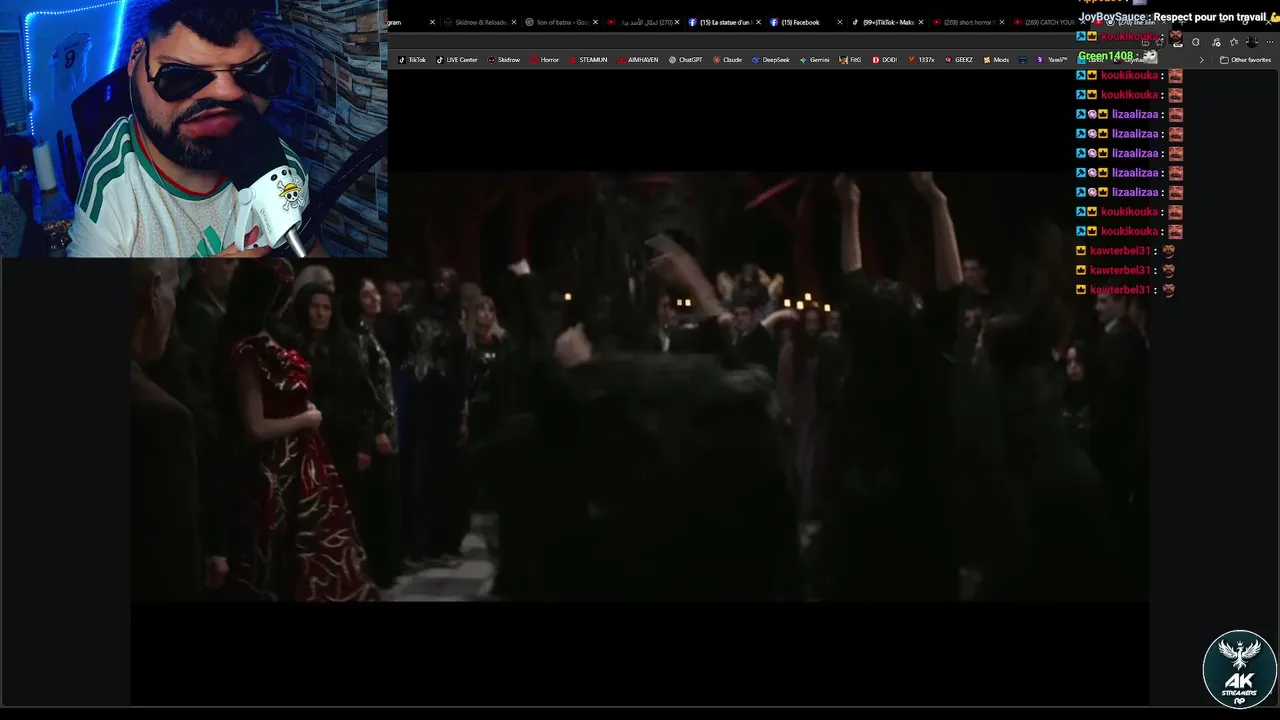Viewport: 1280px width, 720px height.
Task: Open the STEAMUN bookmark
Action: tap(589, 60)
